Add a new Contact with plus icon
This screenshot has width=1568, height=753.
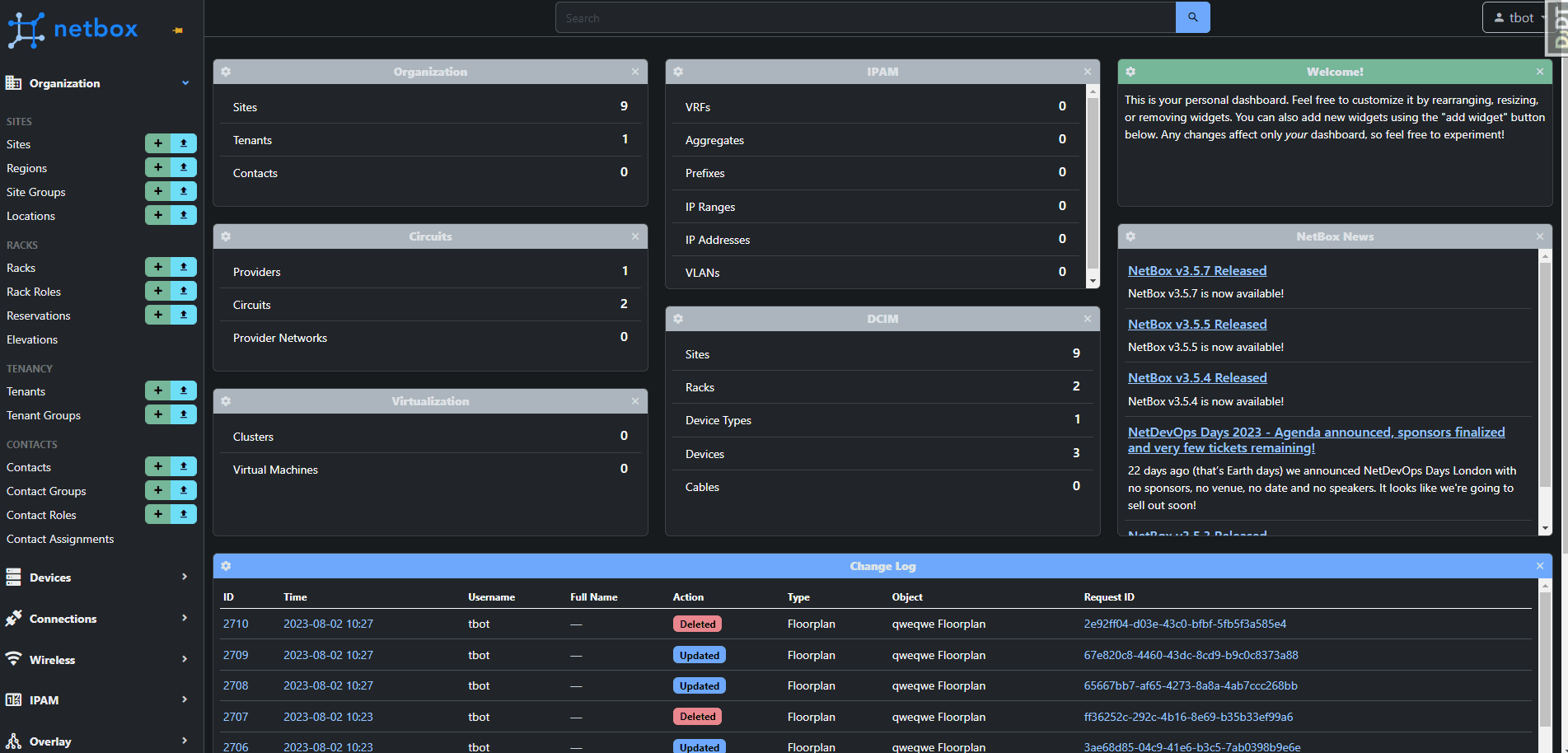pyautogui.click(x=158, y=466)
